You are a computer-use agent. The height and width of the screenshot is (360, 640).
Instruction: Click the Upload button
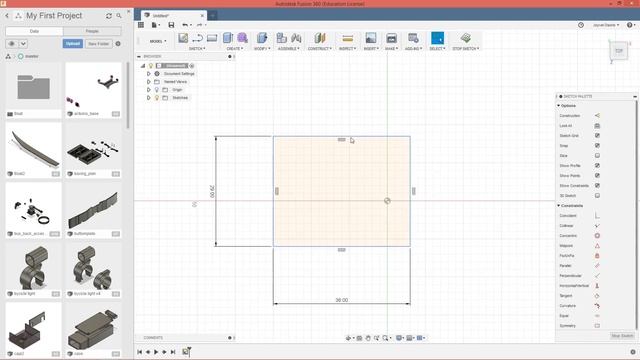(x=73, y=44)
